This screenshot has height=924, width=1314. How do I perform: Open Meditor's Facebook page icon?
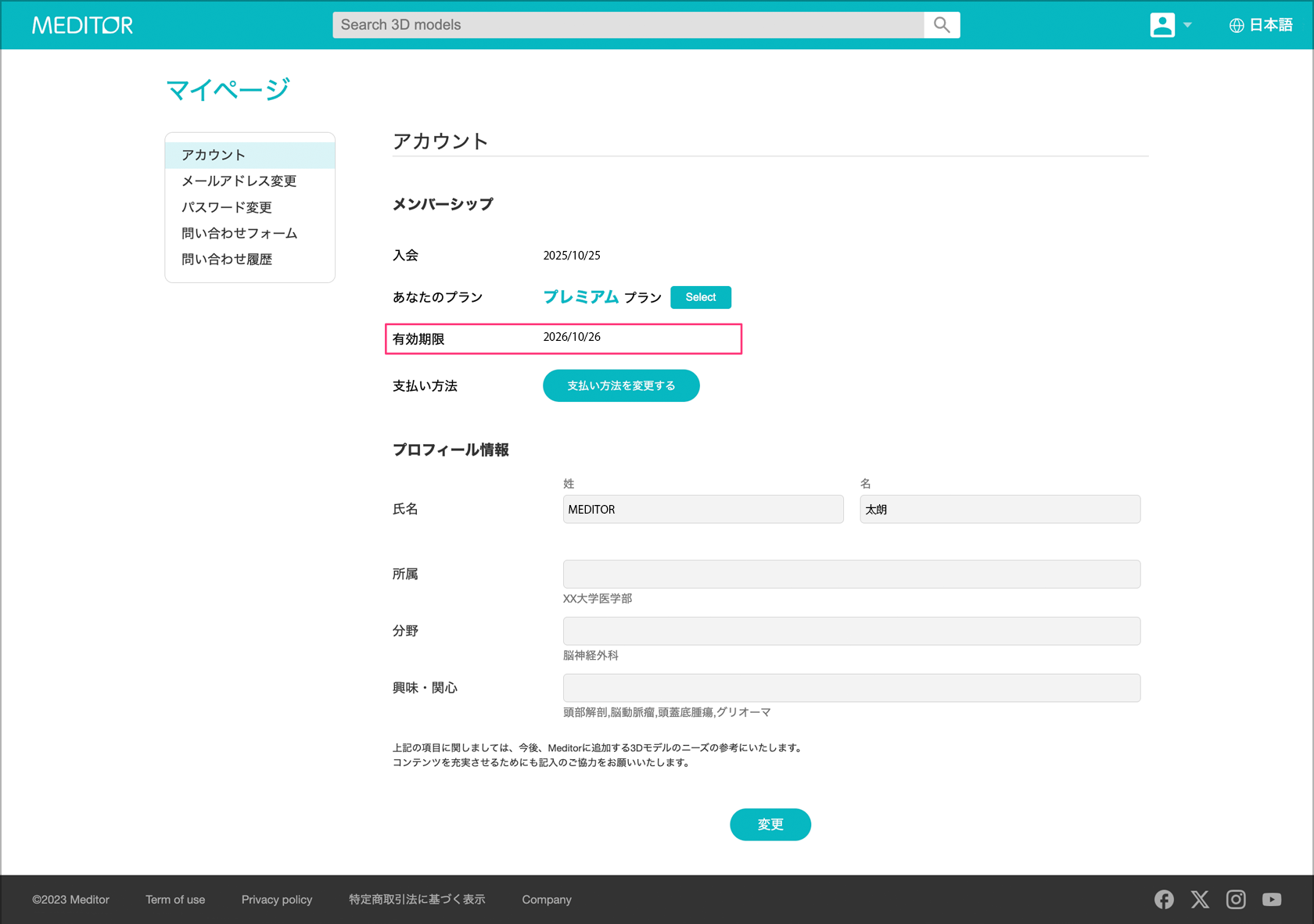[x=1164, y=900]
